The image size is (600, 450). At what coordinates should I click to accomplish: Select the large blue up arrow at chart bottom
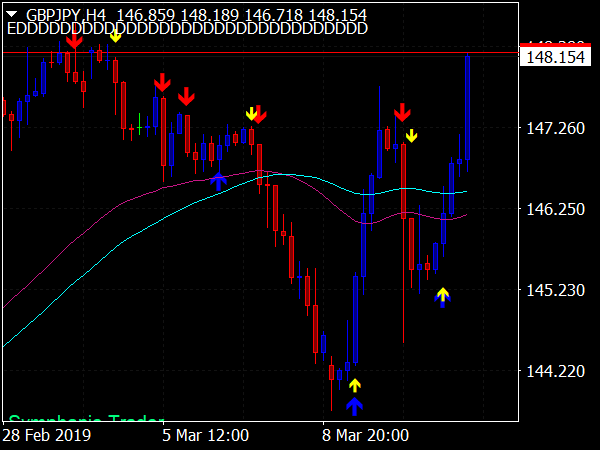tap(354, 406)
